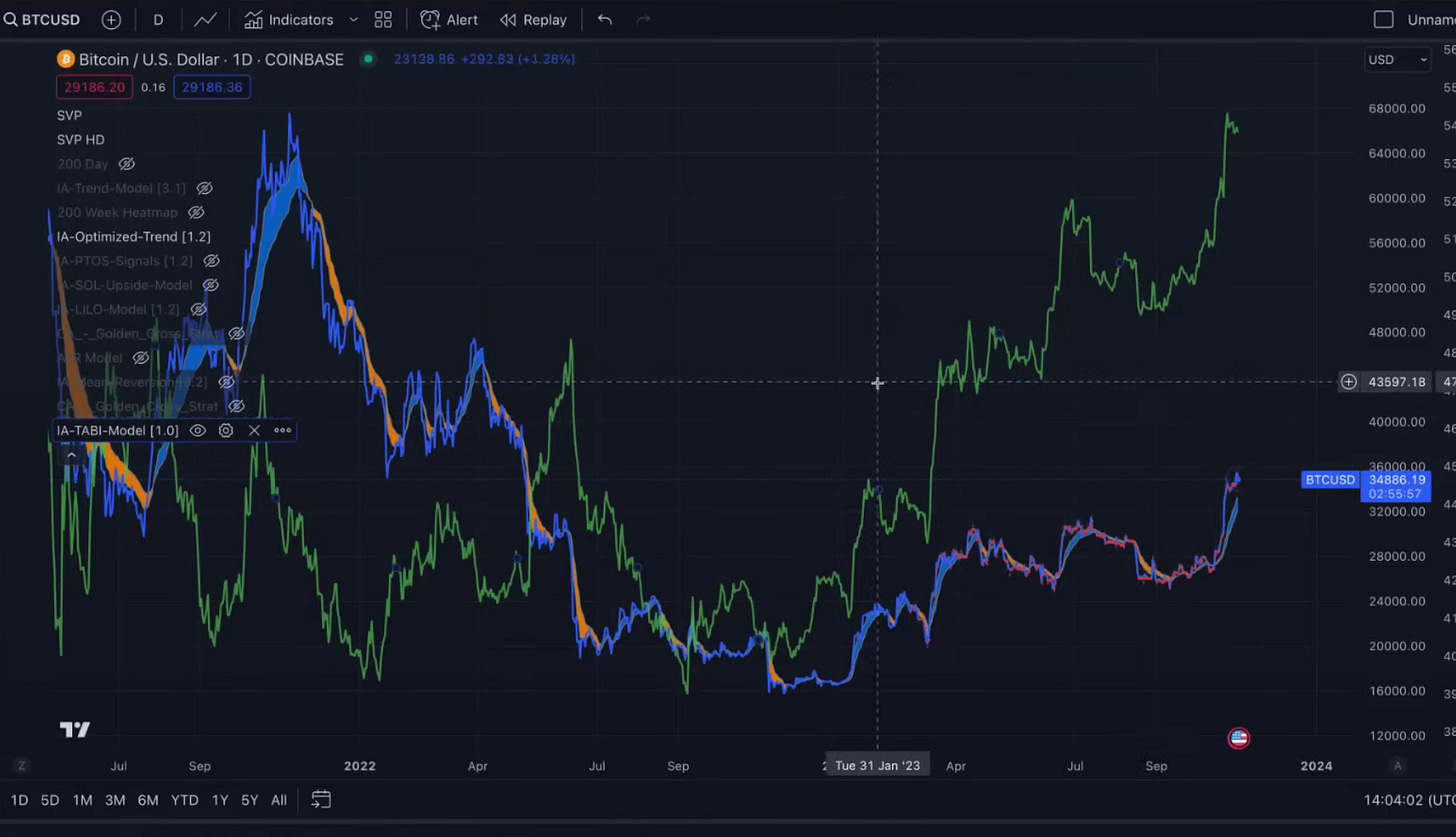Viewport: 1456px width, 837px height.
Task: Click the Z timezone button on time axis
Action: click(x=20, y=766)
